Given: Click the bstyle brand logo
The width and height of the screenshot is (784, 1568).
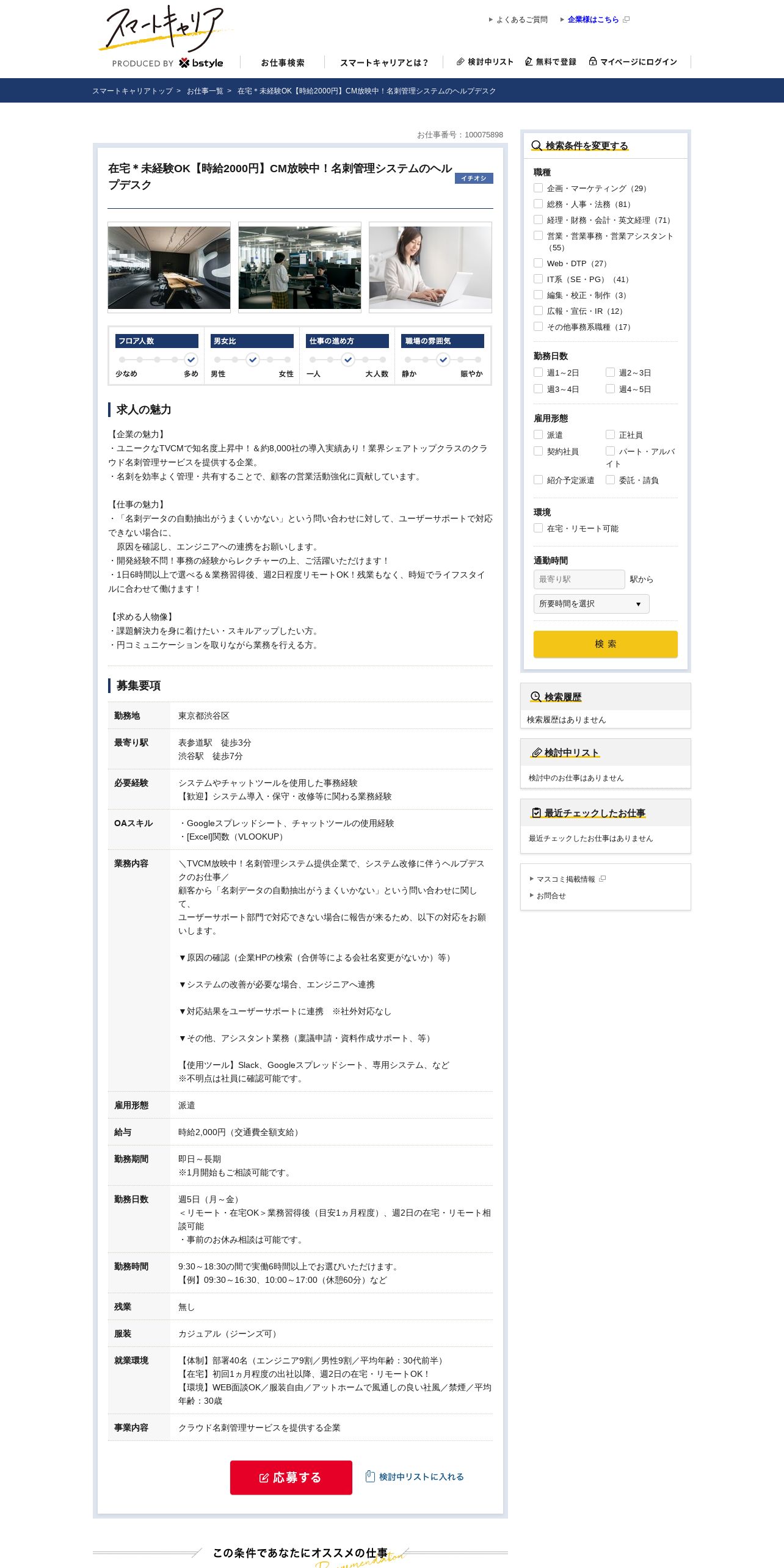Looking at the screenshot, I should point(201,63).
